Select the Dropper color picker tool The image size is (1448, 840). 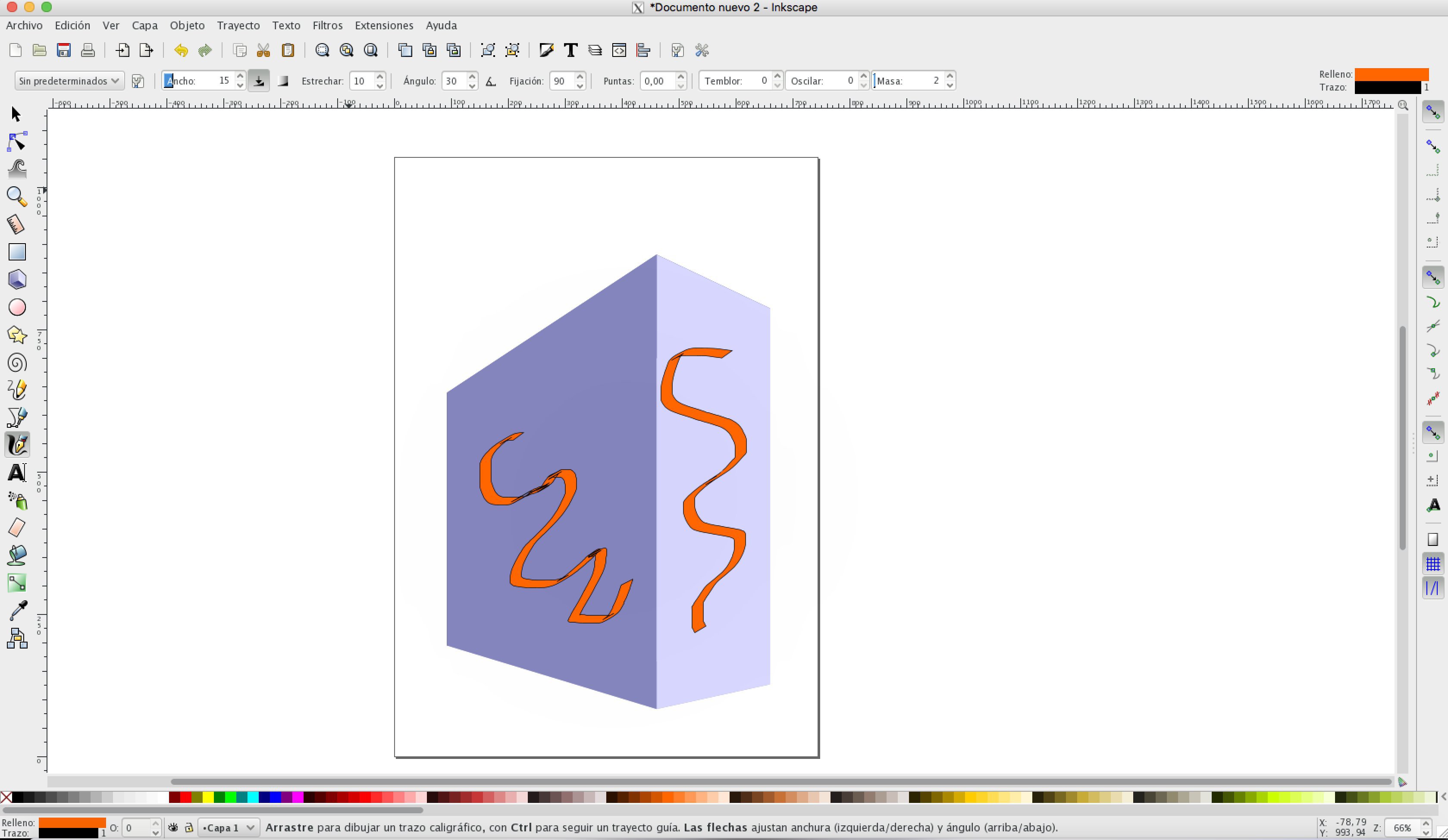17,611
